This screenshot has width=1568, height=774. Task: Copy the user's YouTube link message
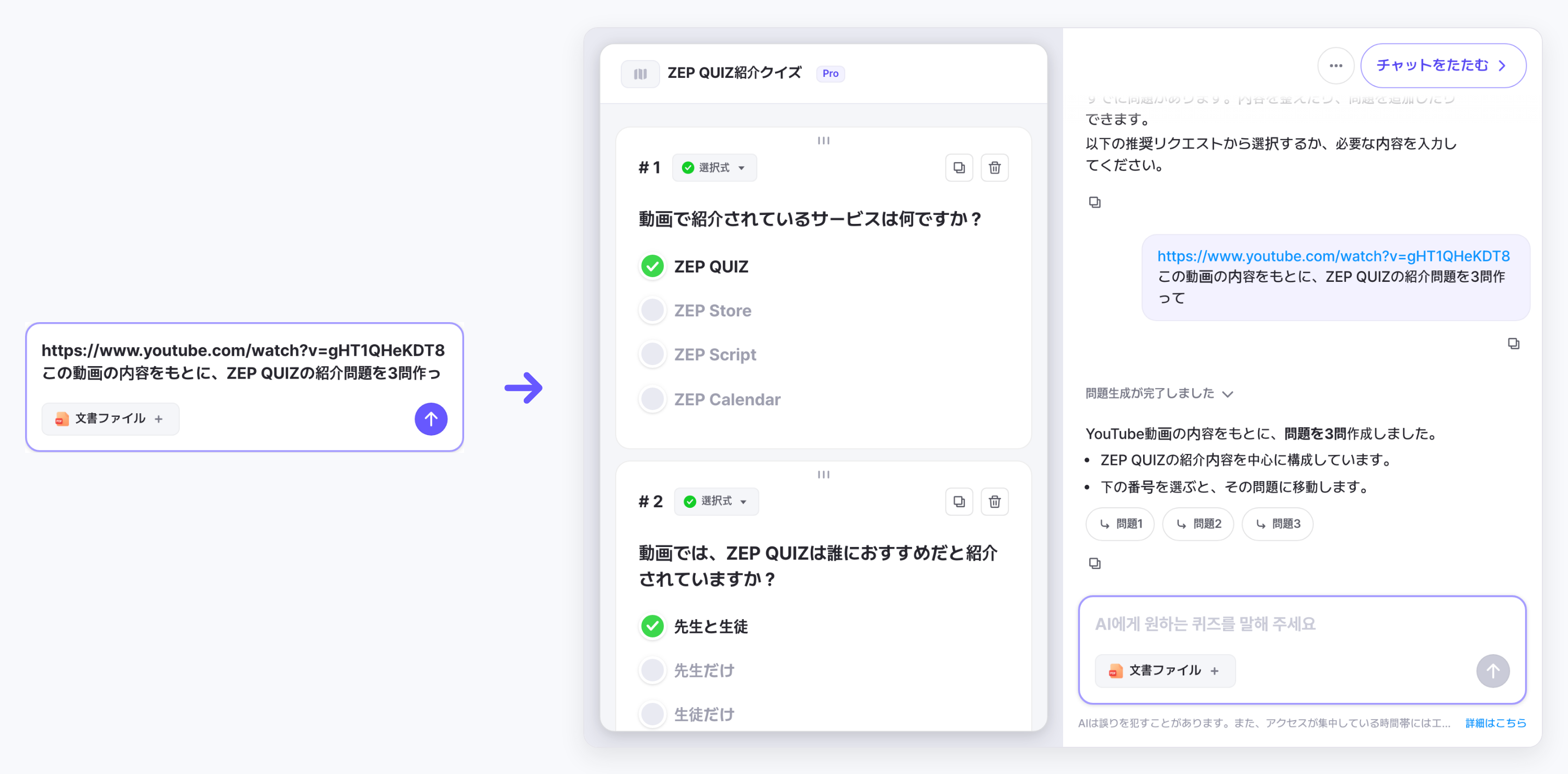coord(1513,344)
